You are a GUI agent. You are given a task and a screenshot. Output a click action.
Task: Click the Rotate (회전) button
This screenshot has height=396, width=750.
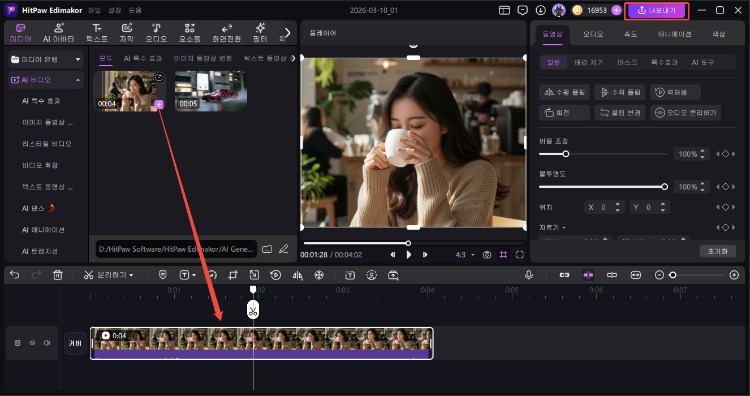(564, 112)
